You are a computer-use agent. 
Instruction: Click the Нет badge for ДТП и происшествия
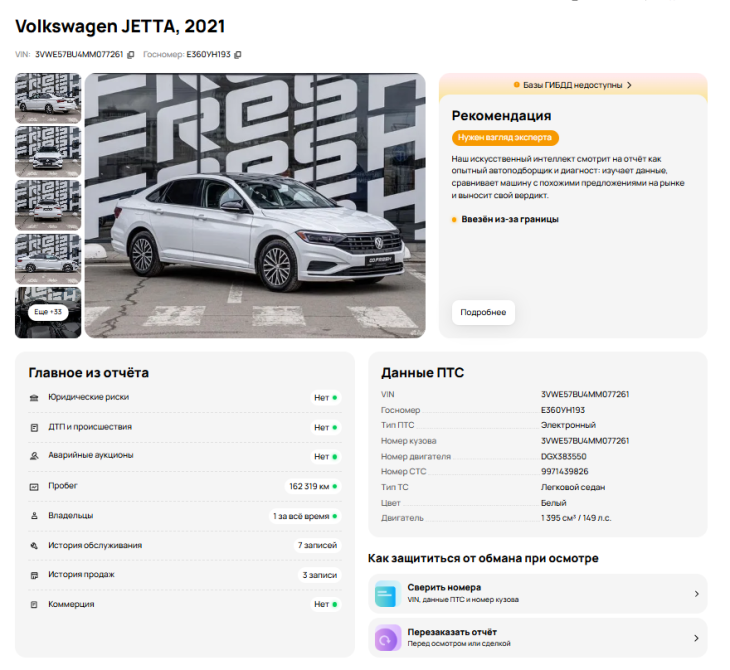tap(325, 427)
